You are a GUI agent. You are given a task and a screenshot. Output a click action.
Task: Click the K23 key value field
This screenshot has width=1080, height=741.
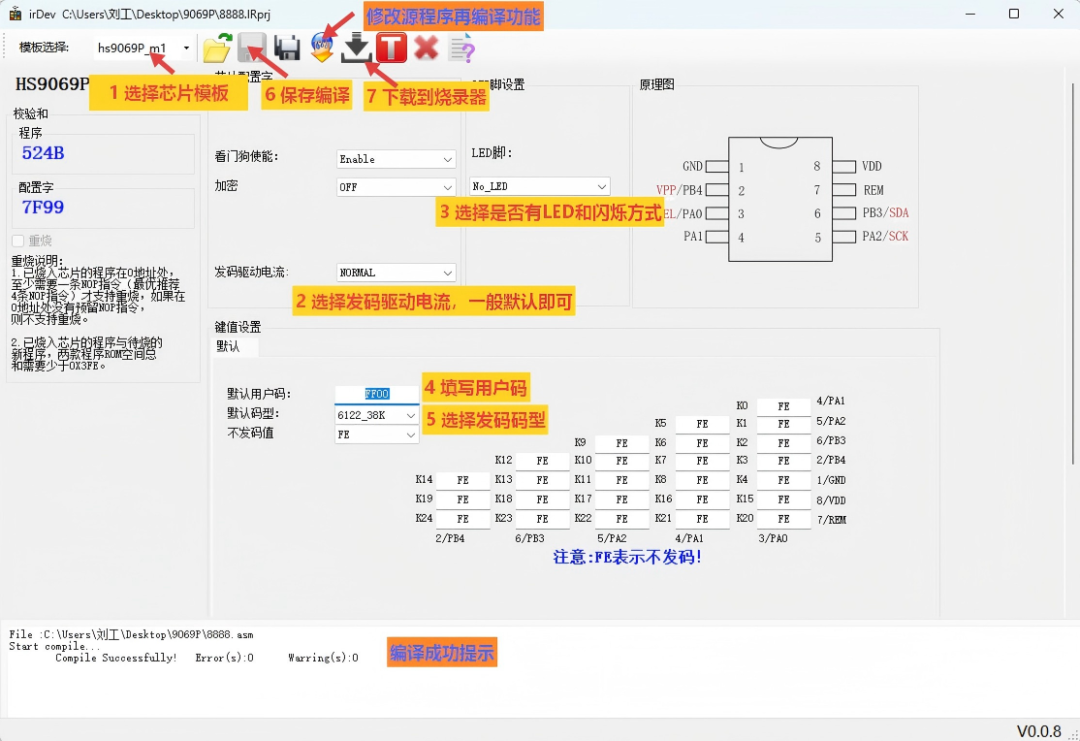click(542, 519)
